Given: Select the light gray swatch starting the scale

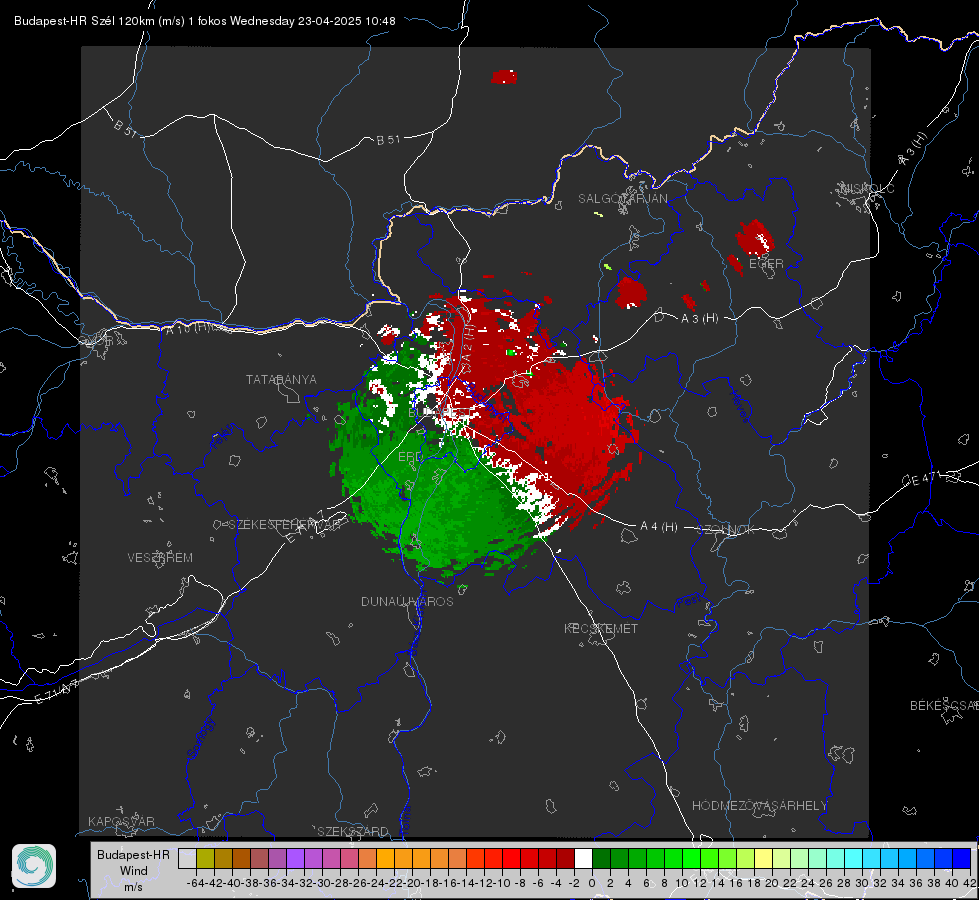Looking at the screenshot, I should coord(187,859).
